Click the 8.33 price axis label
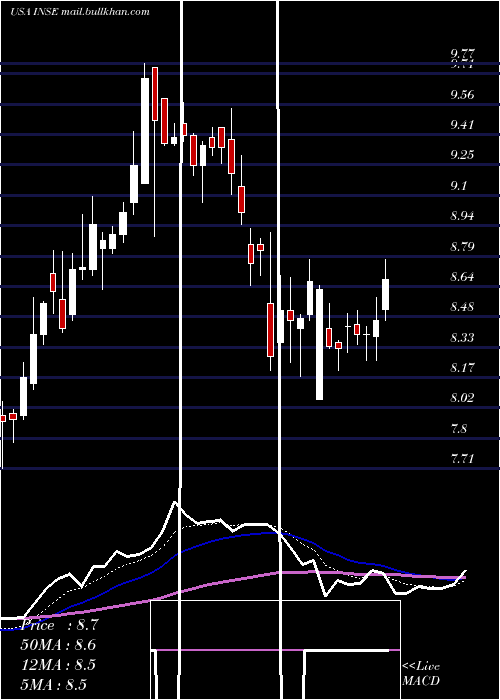500x700 pixels. 462,337
